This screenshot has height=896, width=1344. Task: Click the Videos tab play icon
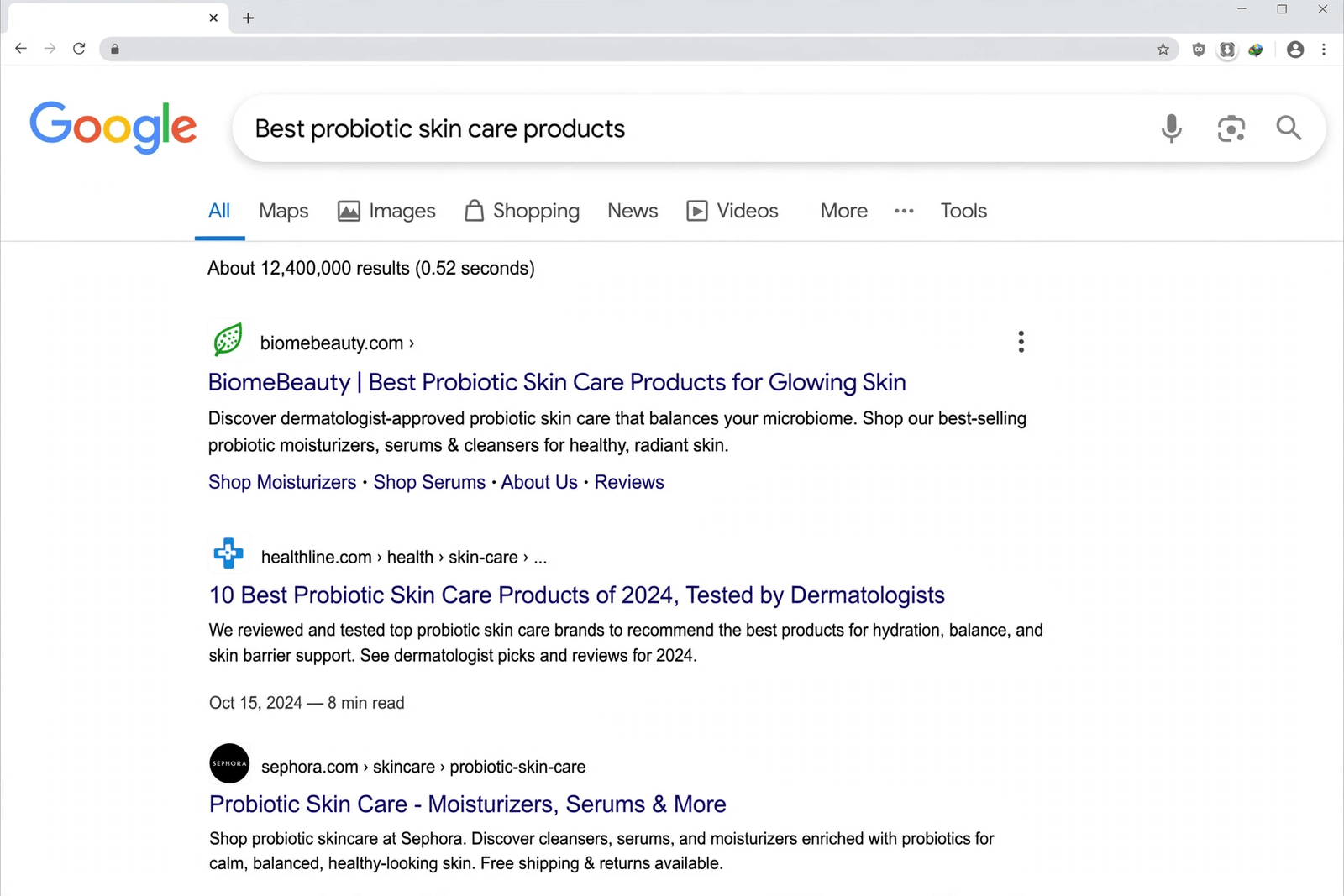coord(697,211)
